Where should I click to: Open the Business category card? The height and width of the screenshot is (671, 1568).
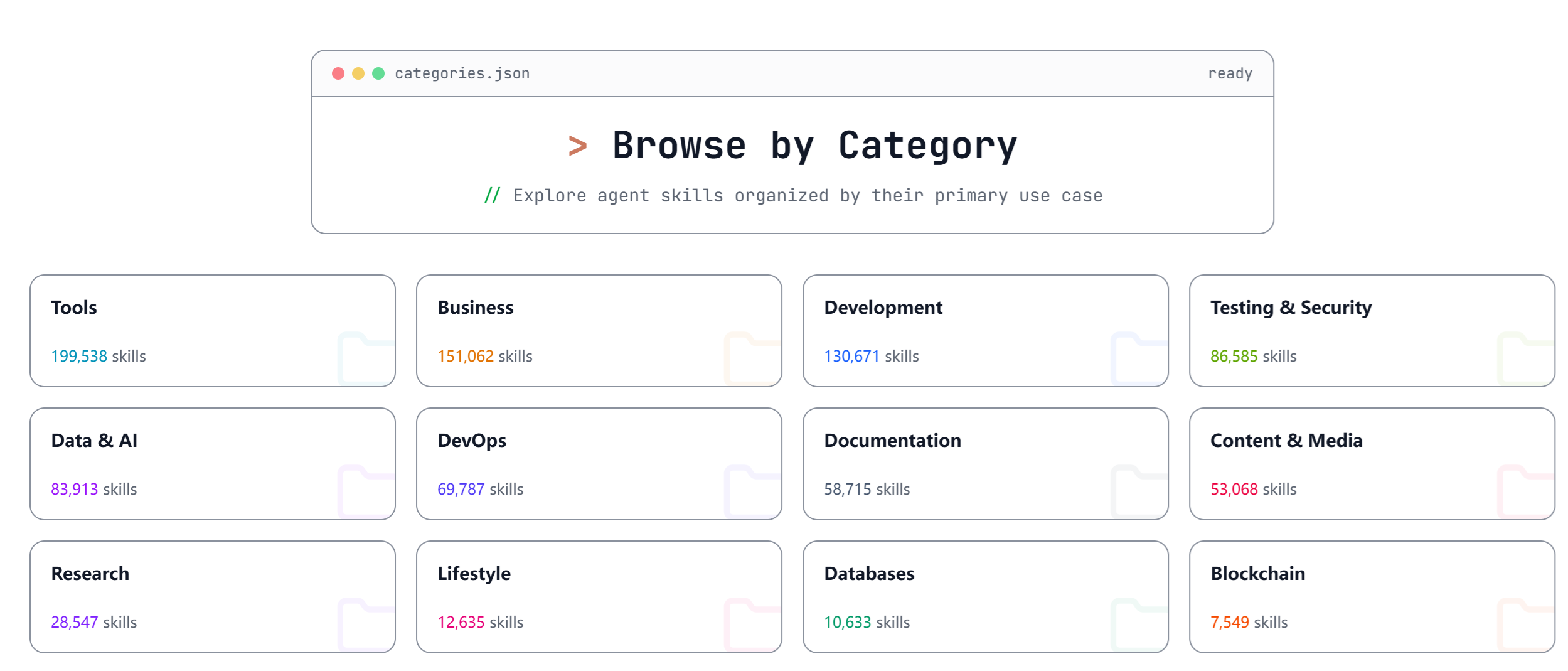tap(599, 331)
